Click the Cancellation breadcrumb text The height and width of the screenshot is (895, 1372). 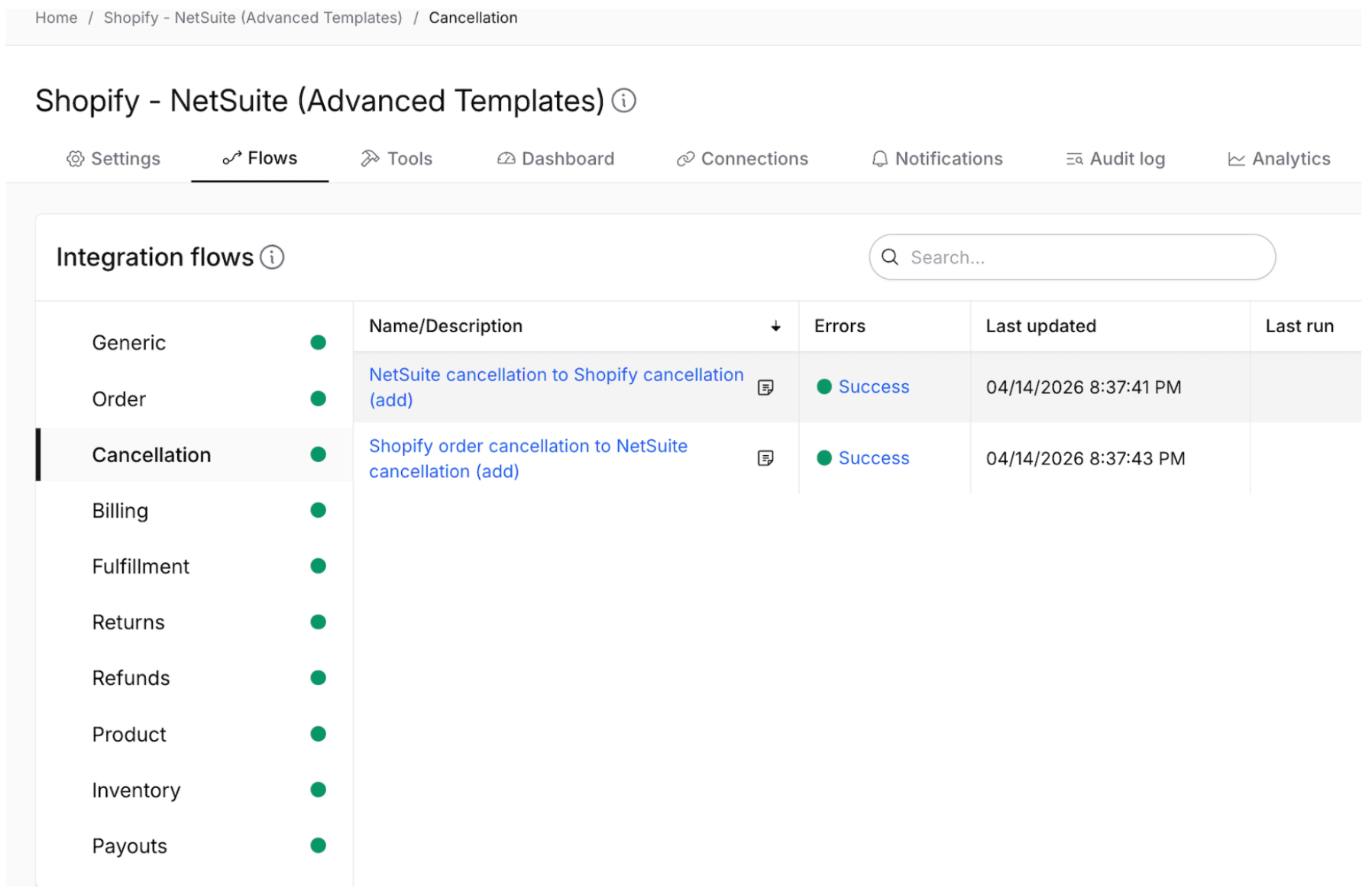[x=473, y=18]
